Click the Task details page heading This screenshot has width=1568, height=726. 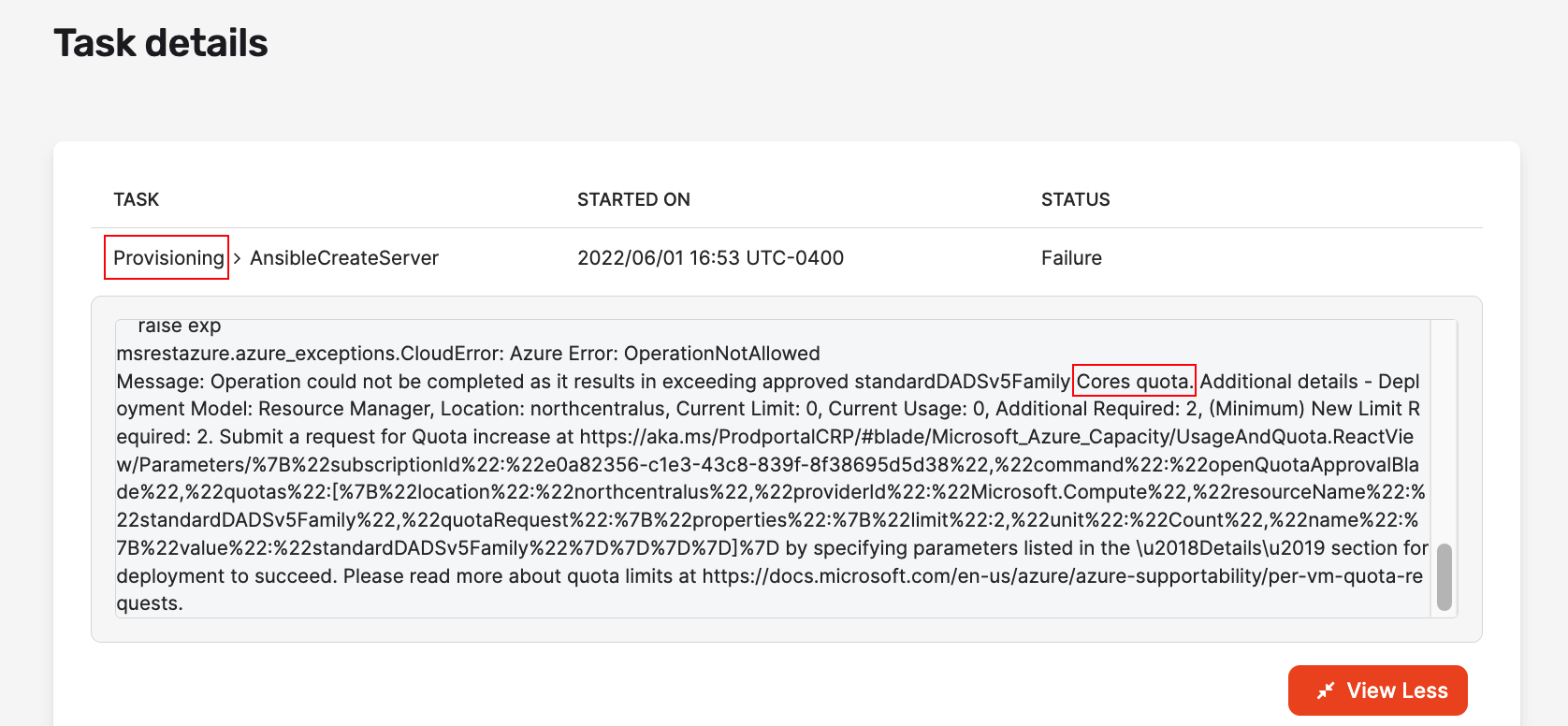161,42
